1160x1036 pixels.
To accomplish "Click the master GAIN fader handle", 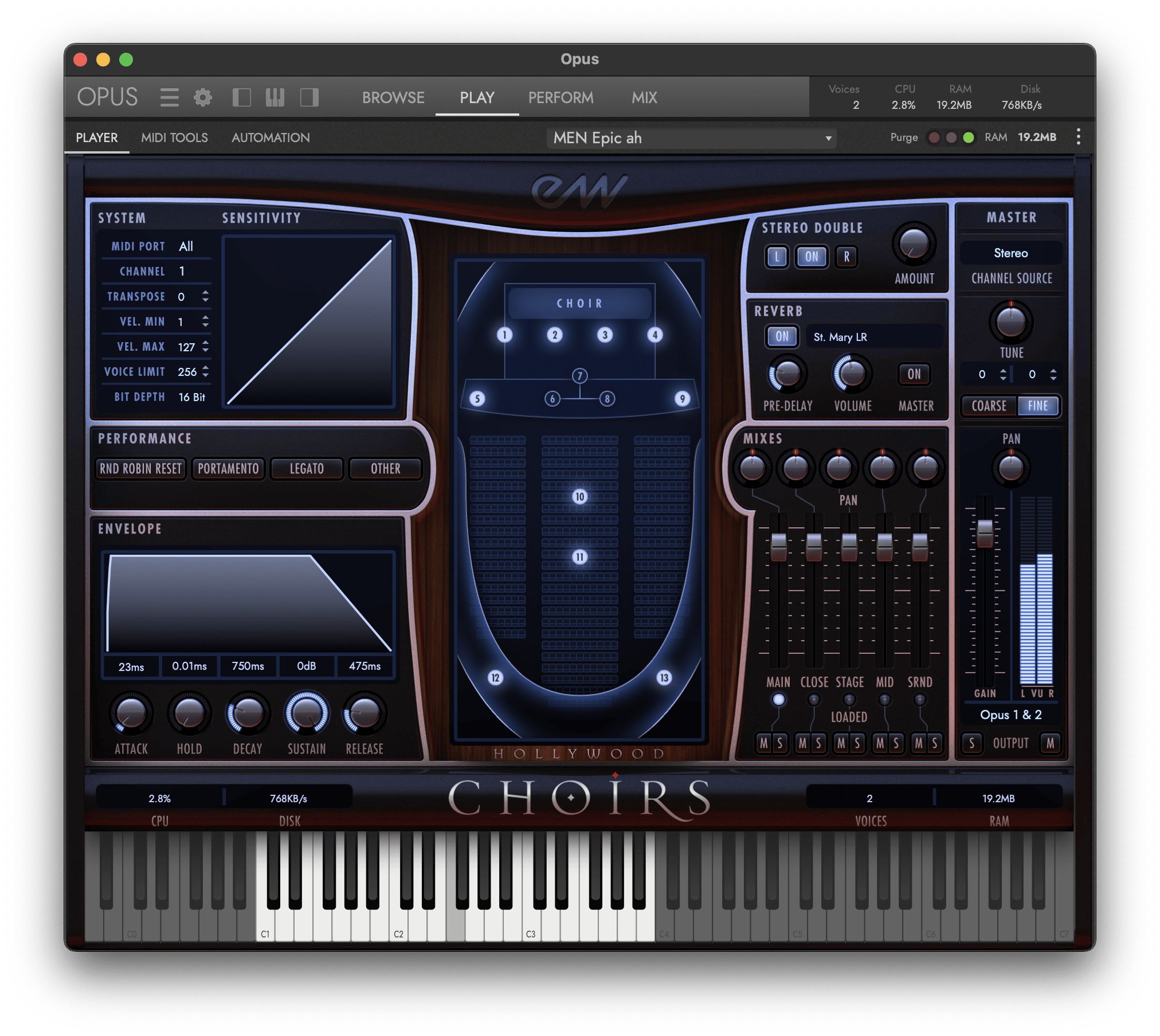I will [985, 533].
